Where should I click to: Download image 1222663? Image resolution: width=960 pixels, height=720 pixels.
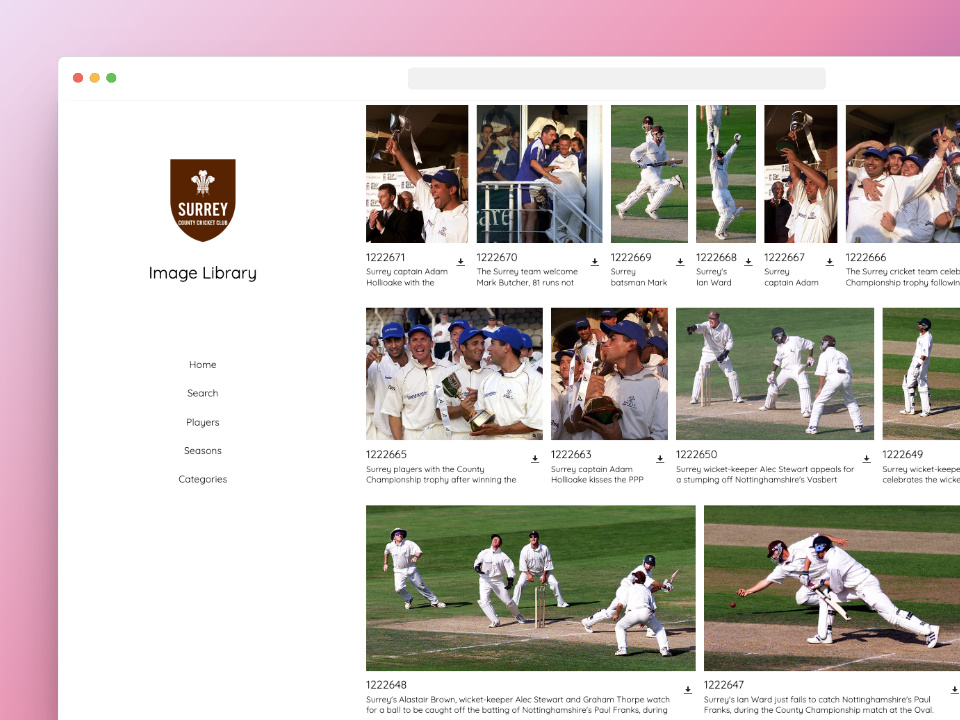click(660, 459)
